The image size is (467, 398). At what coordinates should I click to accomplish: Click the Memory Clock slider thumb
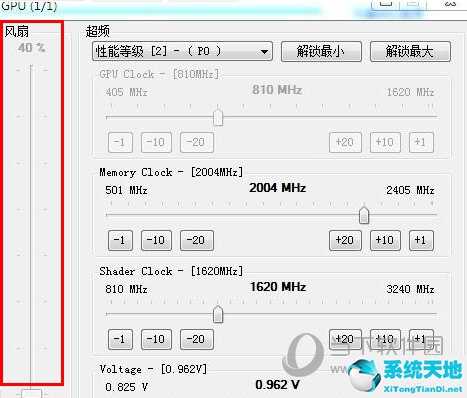point(364,215)
